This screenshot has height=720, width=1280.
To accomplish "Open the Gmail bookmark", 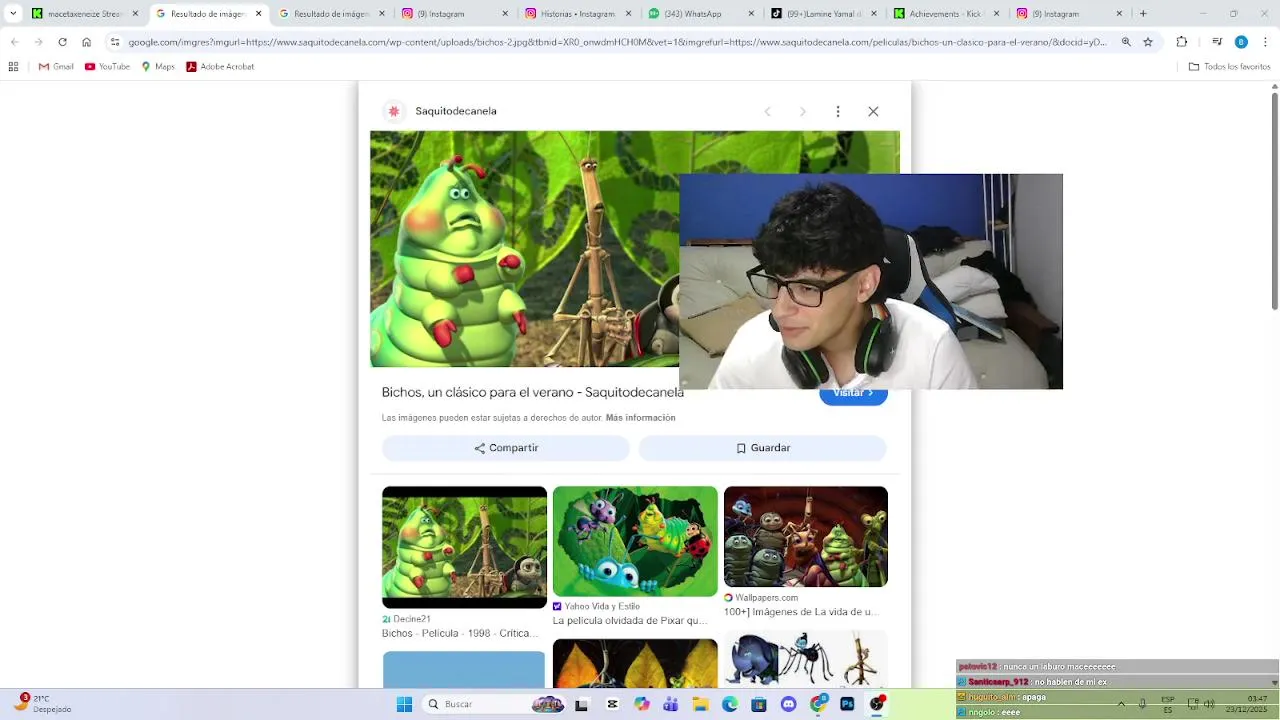I will coord(56,67).
